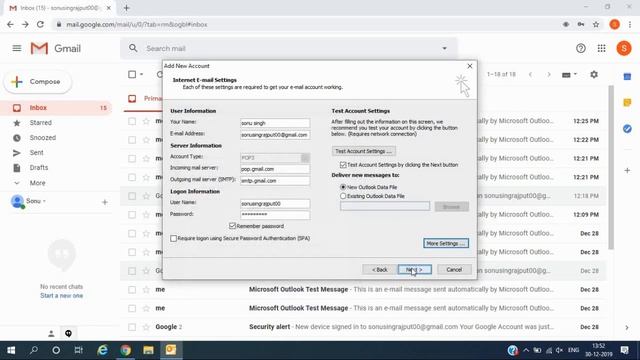Select Existing Outlook Data File option

[343, 196]
